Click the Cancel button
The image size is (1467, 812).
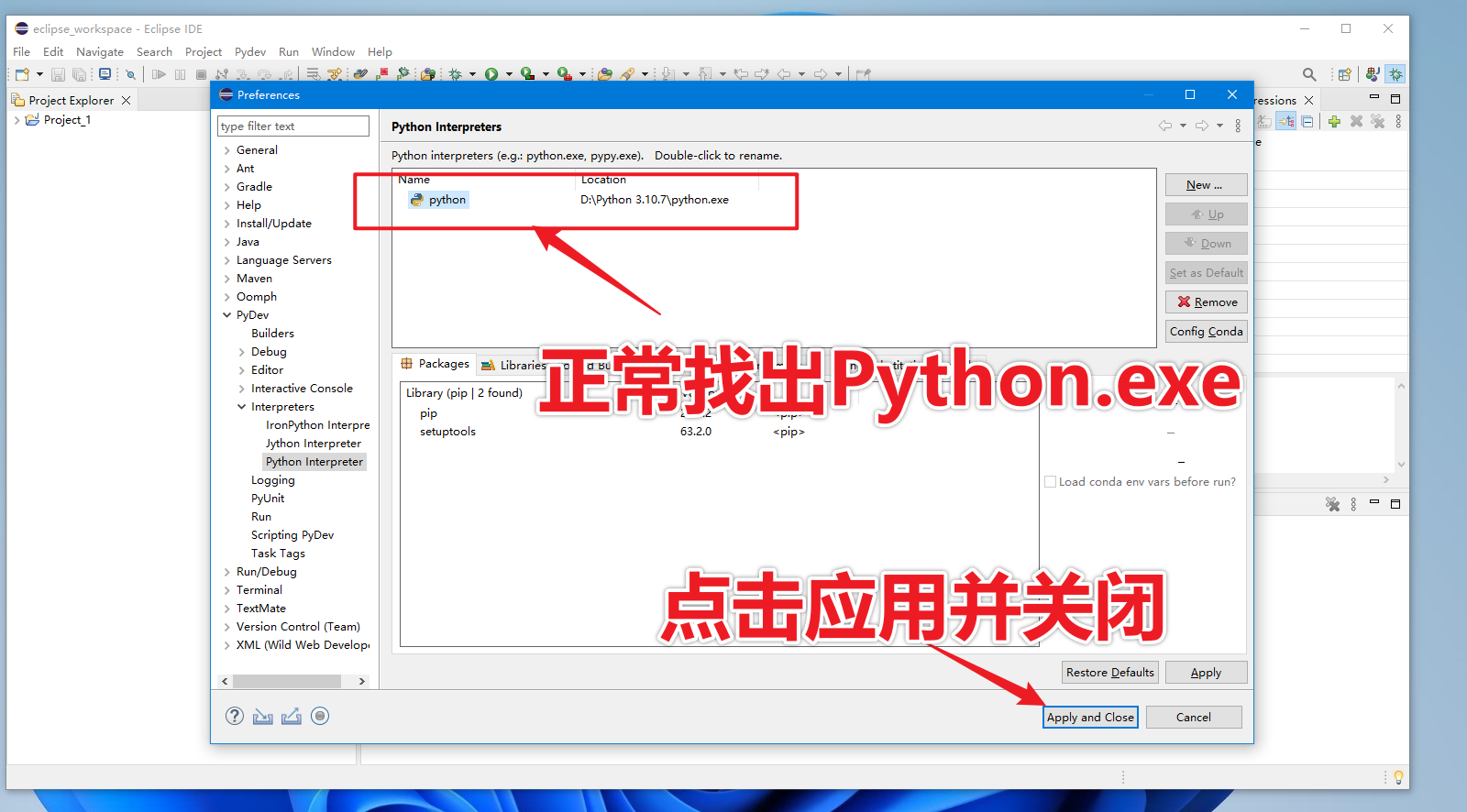coord(1194,718)
